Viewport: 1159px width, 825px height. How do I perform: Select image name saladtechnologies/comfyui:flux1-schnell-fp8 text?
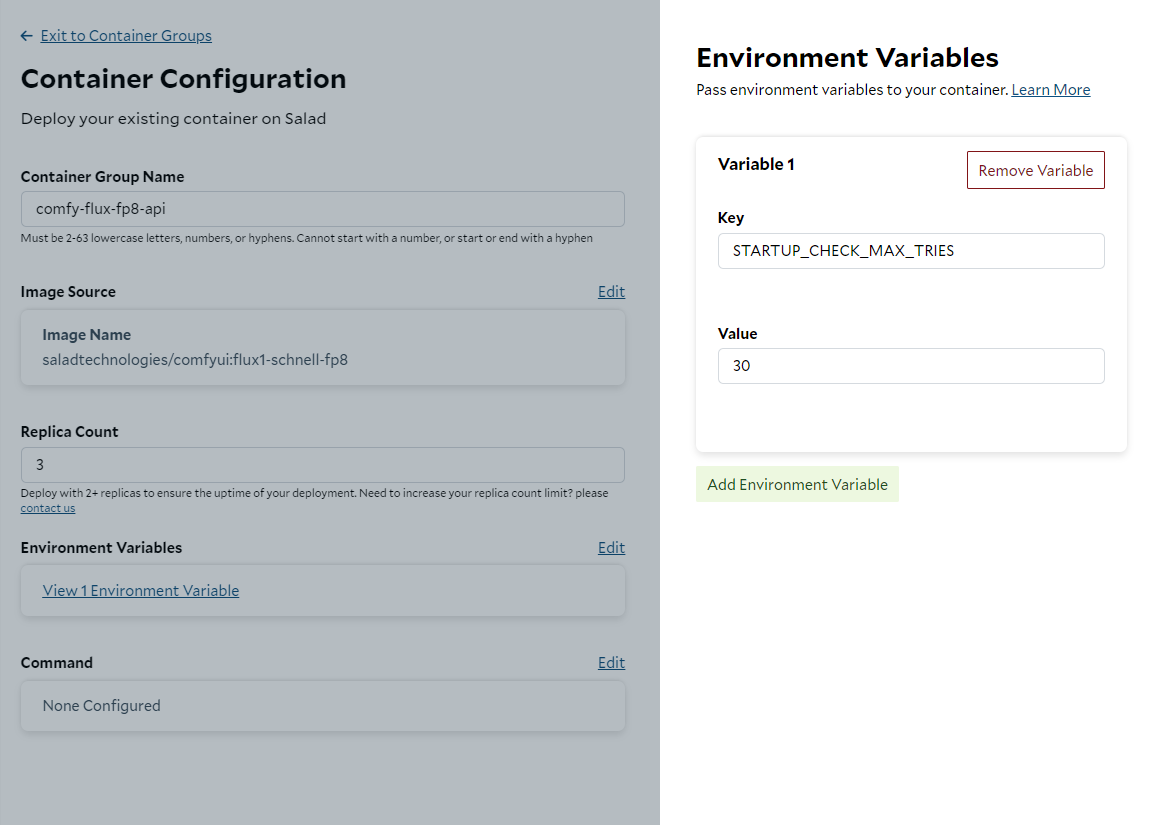(194, 359)
